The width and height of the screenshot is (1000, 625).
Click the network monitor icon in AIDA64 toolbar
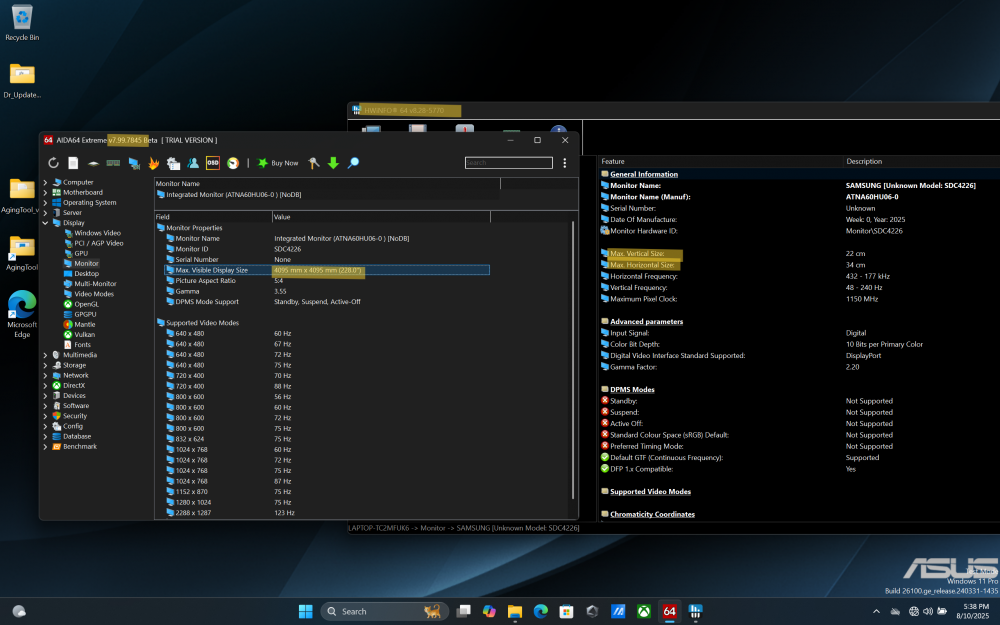tap(134, 163)
